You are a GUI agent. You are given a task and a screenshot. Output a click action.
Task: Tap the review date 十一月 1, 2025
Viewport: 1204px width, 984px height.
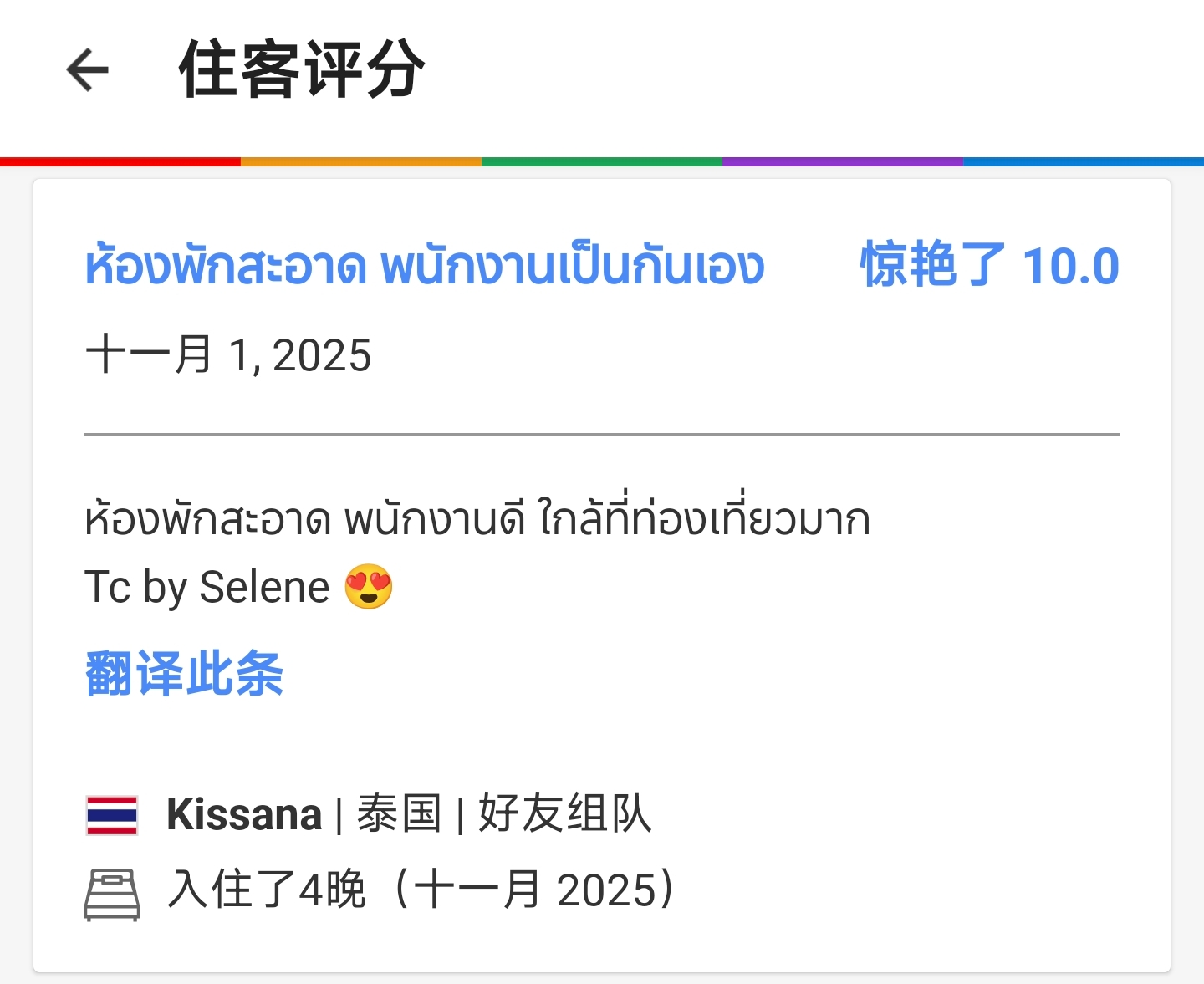(228, 354)
